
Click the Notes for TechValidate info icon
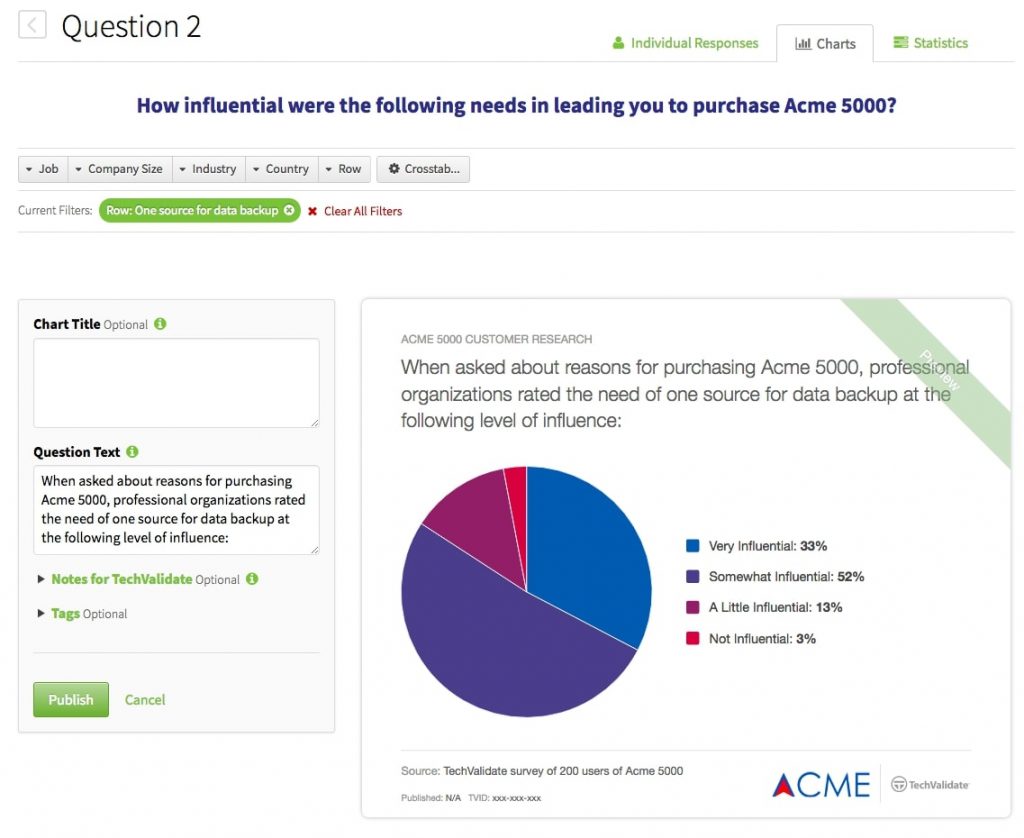tap(252, 579)
